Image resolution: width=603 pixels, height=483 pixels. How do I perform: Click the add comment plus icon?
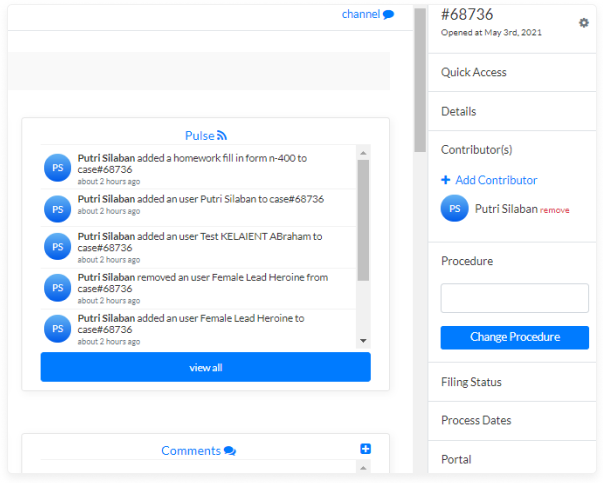pyautogui.click(x=366, y=449)
